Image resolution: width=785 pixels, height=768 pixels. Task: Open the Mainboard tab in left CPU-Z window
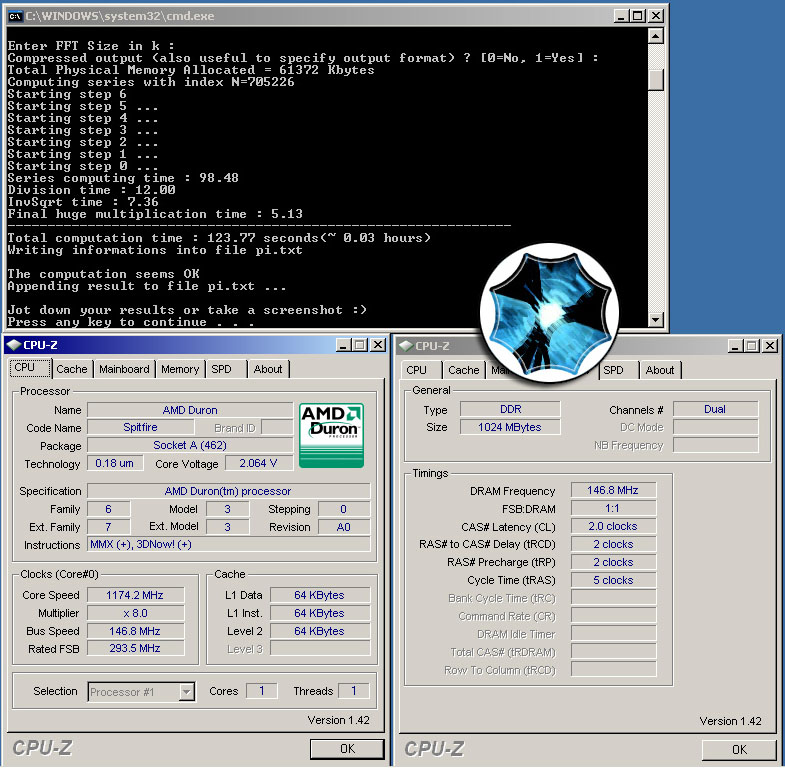[124, 369]
